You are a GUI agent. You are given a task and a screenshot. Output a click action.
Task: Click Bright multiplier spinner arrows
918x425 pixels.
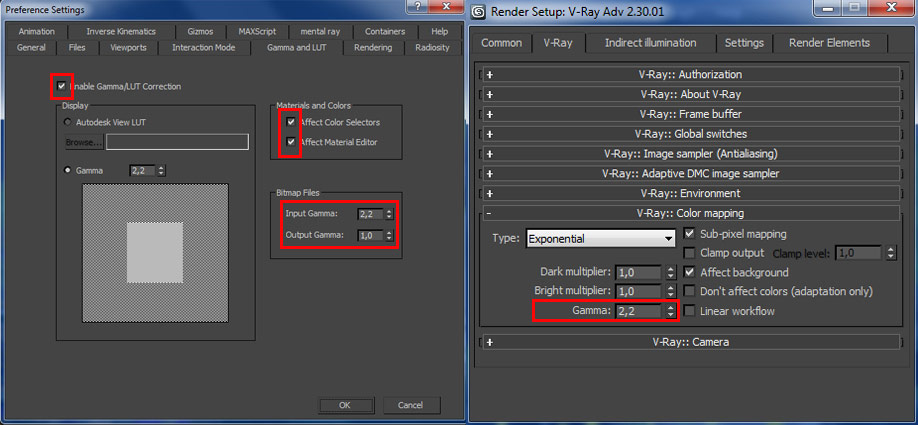click(671, 291)
